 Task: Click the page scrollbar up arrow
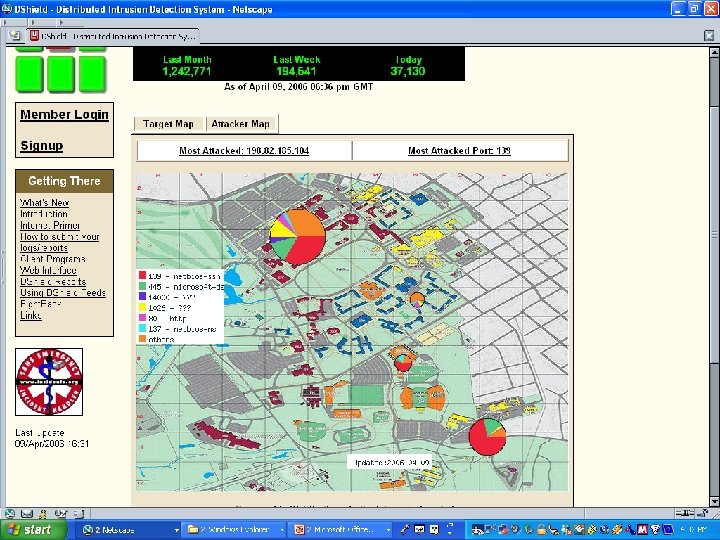(x=714, y=52)
